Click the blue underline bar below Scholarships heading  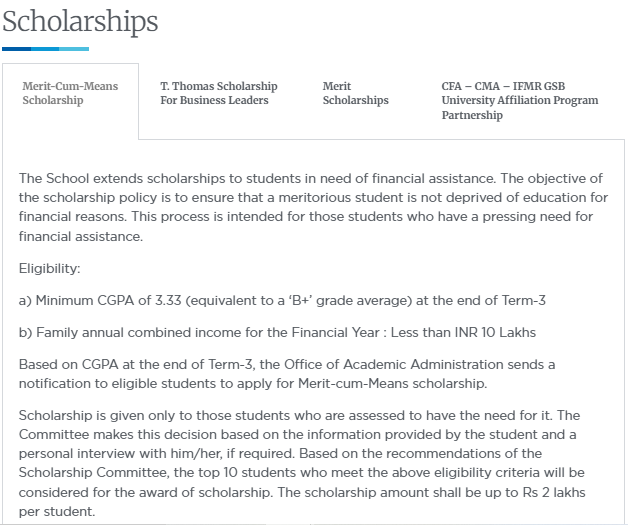click(x=45, y=48)
